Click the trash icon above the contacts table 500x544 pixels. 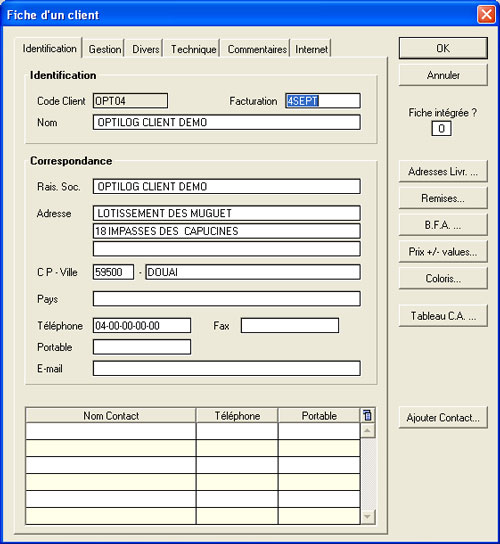pyautogui.click(x=367, y=415)
